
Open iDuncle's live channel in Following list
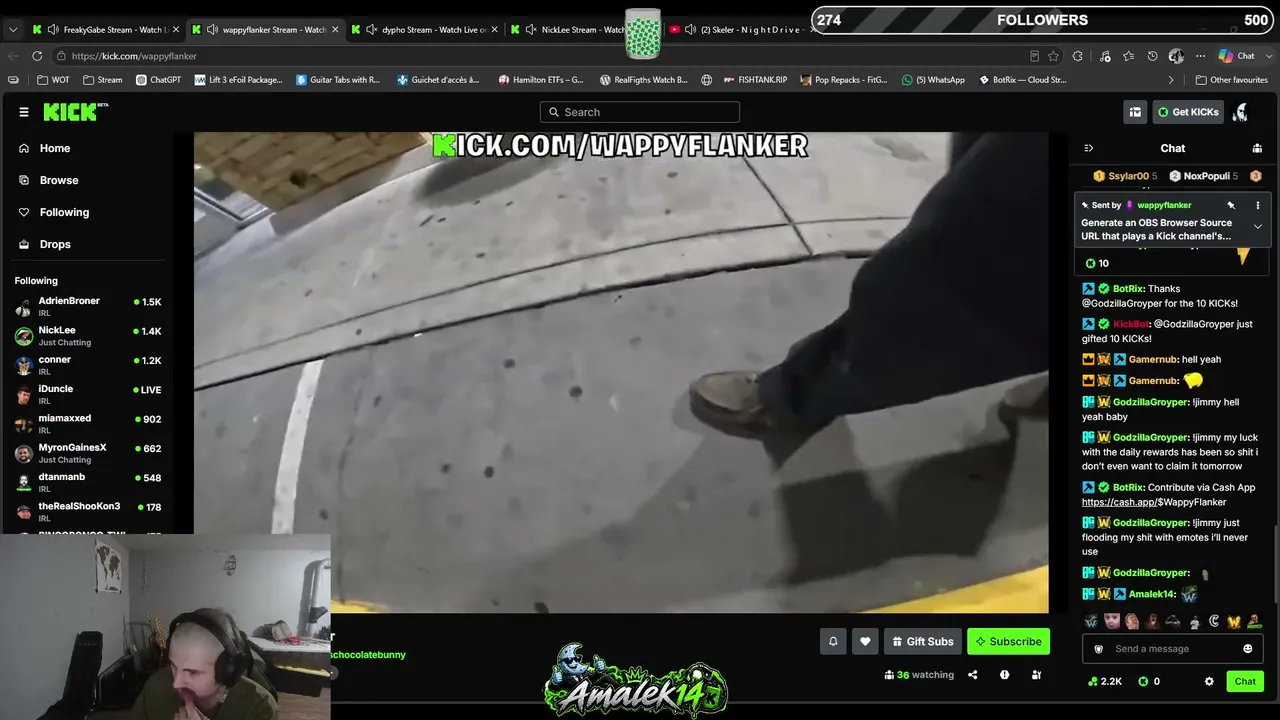pyautogui.click(x=88, y=394)
